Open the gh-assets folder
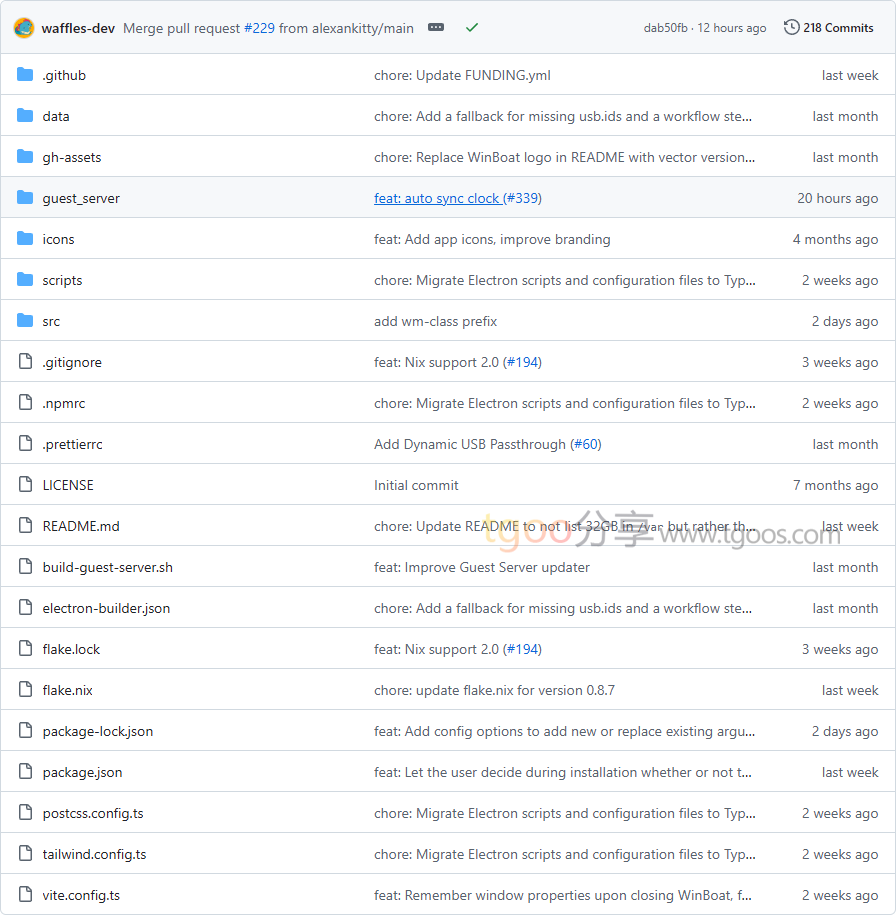 tap(71, 157)
